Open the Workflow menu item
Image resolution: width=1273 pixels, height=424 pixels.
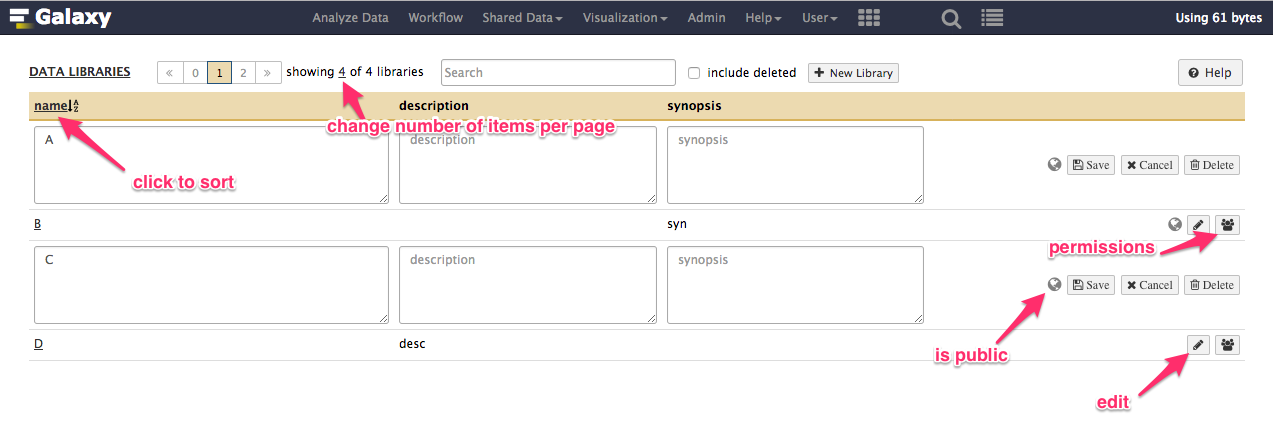point(435,18)
